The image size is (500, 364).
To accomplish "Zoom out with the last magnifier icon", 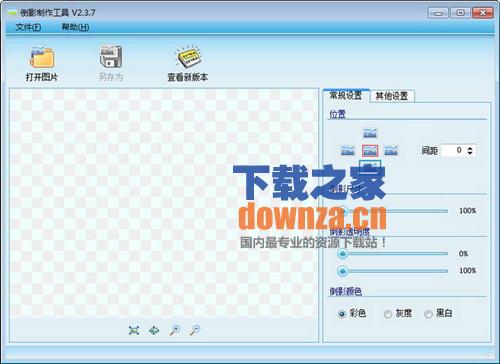I will point(195,330).
